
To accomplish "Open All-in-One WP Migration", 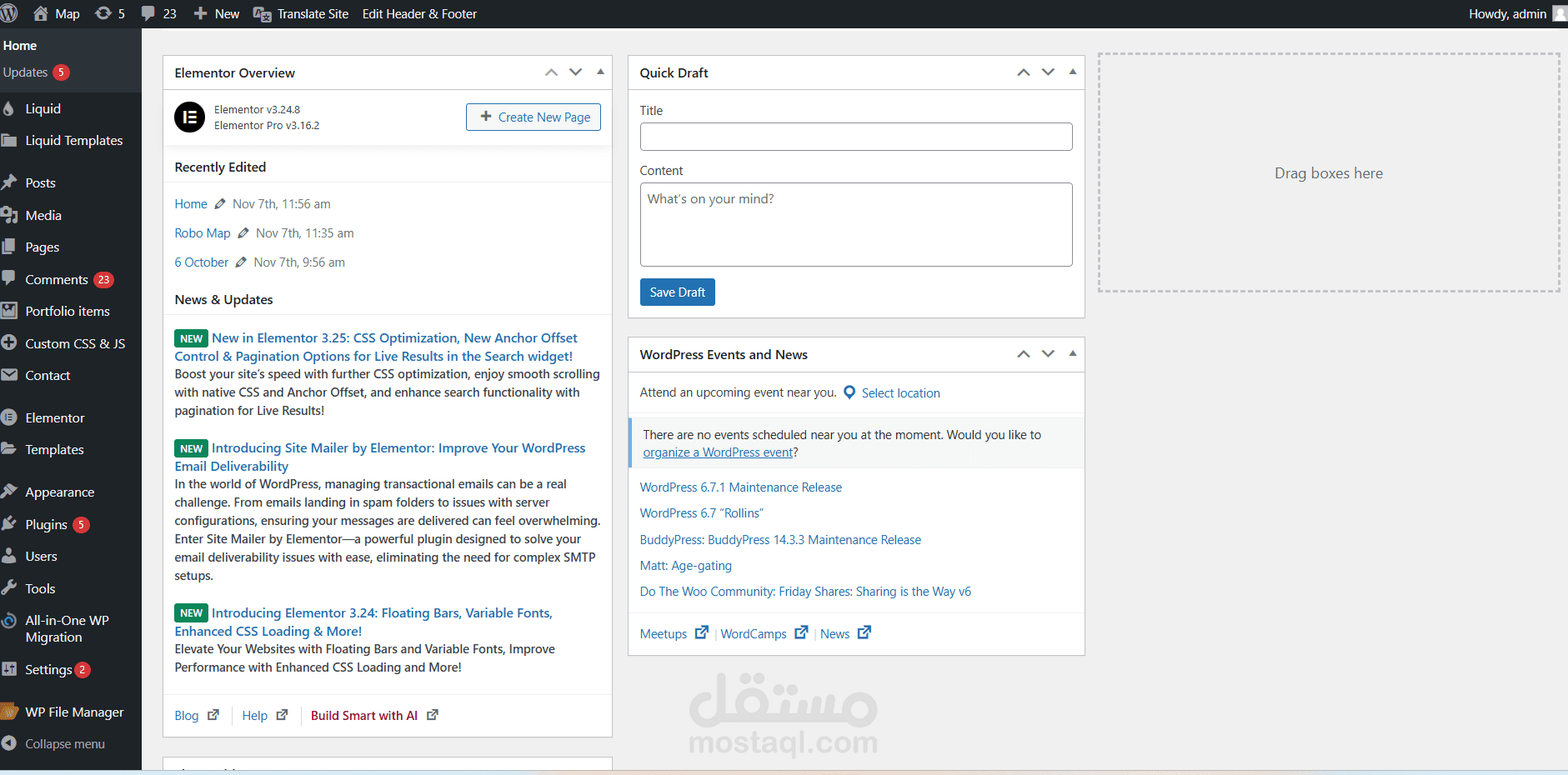I will (67, 628).
